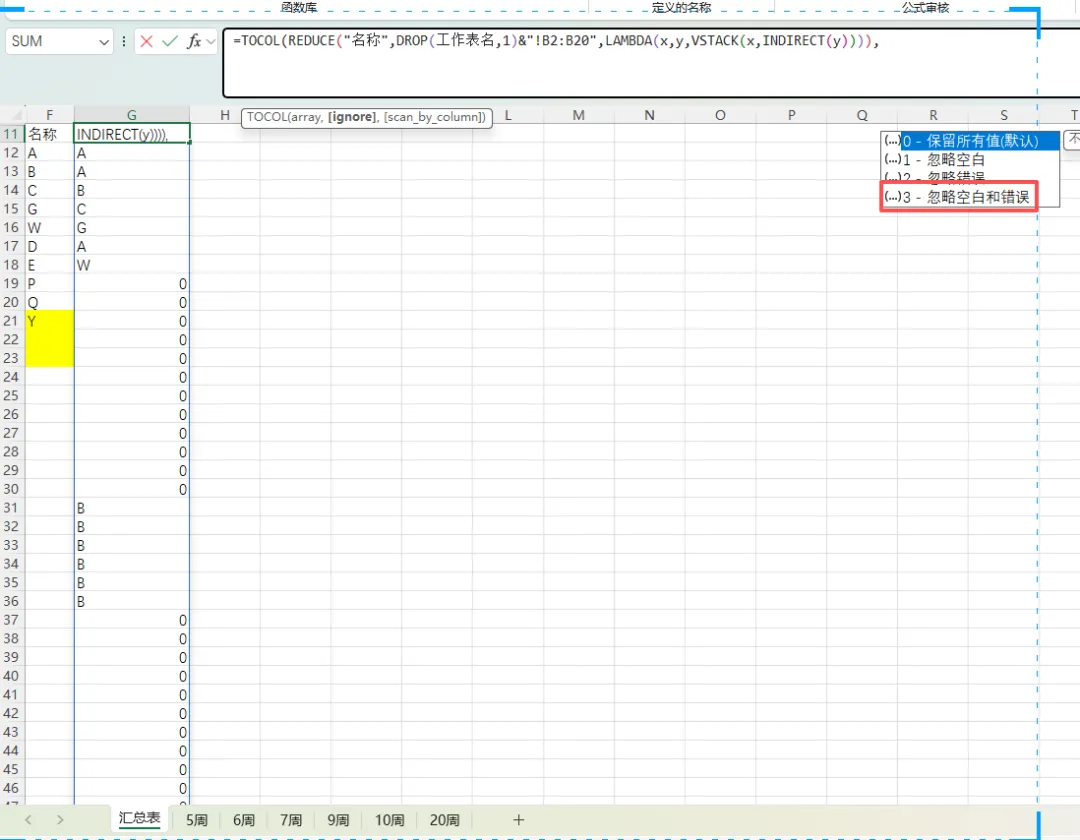Click cell G15 containing C
1080x840 pixels.
pos(132,209)
